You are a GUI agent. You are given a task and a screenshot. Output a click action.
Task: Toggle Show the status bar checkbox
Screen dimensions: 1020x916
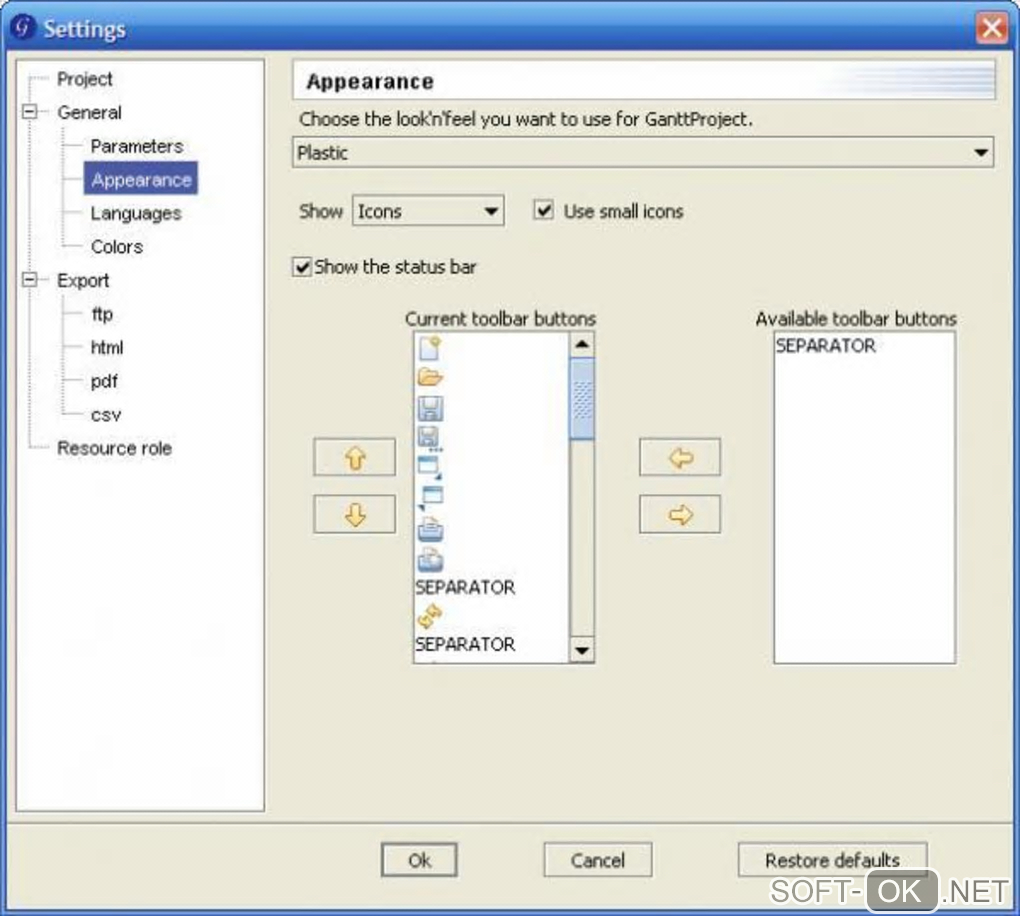point(302,267)
